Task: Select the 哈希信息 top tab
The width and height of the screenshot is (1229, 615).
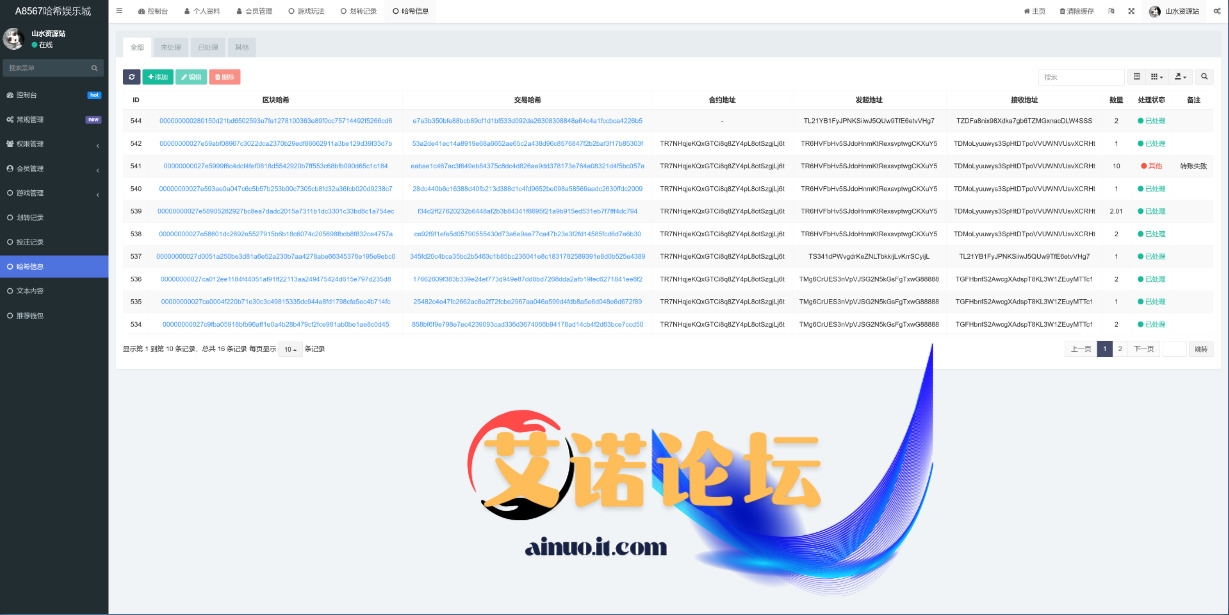Action: pyautogui.click(x=410, y=11)
